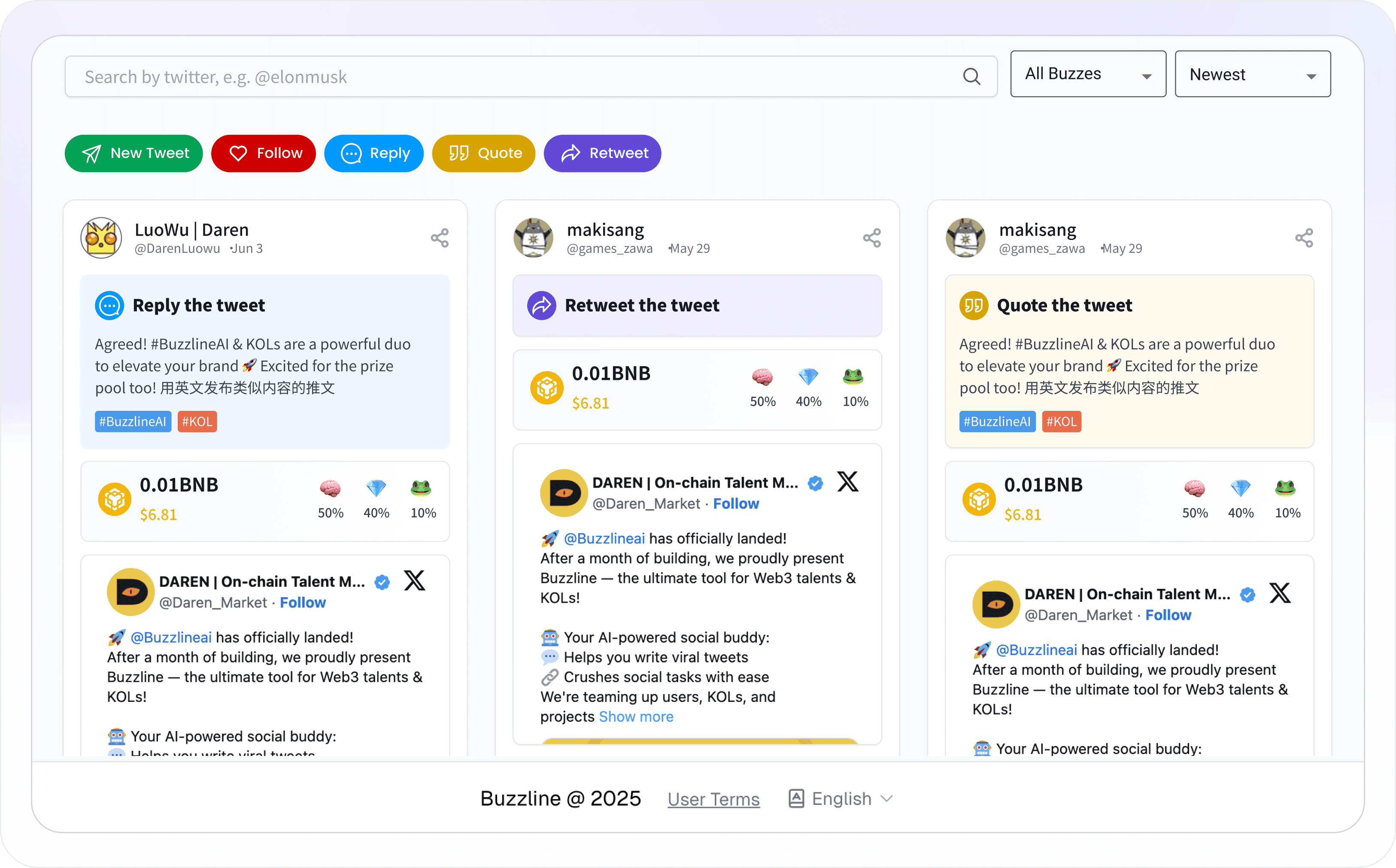
Task: Click #BuzzlineAI tag in Reply card
Action: (x=133, y=422)
